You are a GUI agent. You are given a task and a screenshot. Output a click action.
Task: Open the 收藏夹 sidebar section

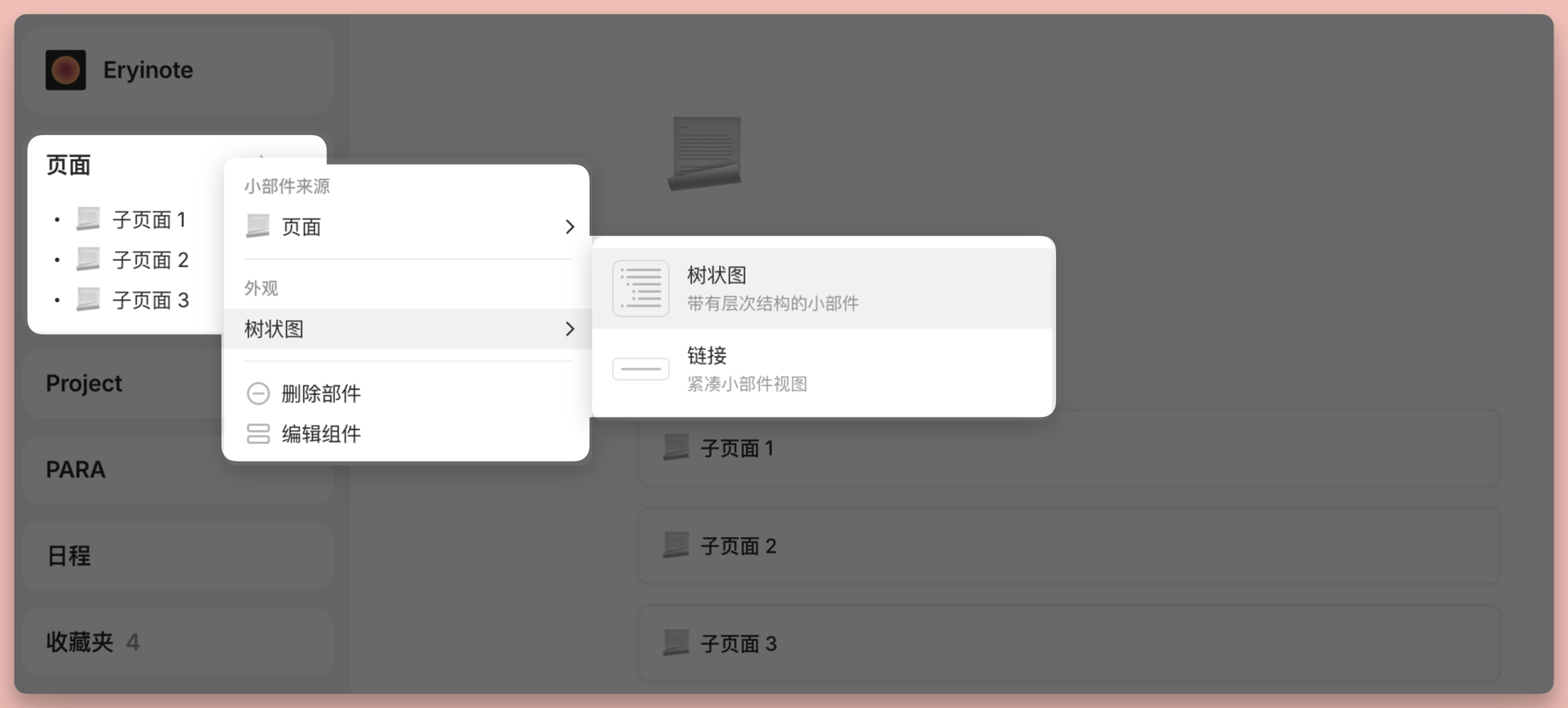[178, 642]
